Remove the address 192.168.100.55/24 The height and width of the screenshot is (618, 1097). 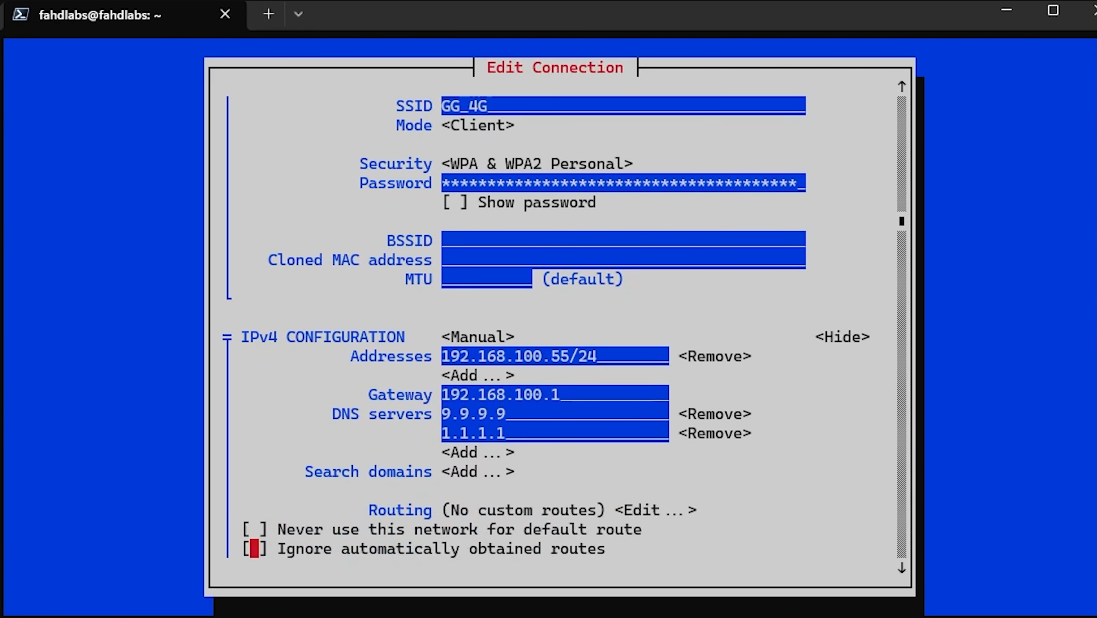(715, 356)
